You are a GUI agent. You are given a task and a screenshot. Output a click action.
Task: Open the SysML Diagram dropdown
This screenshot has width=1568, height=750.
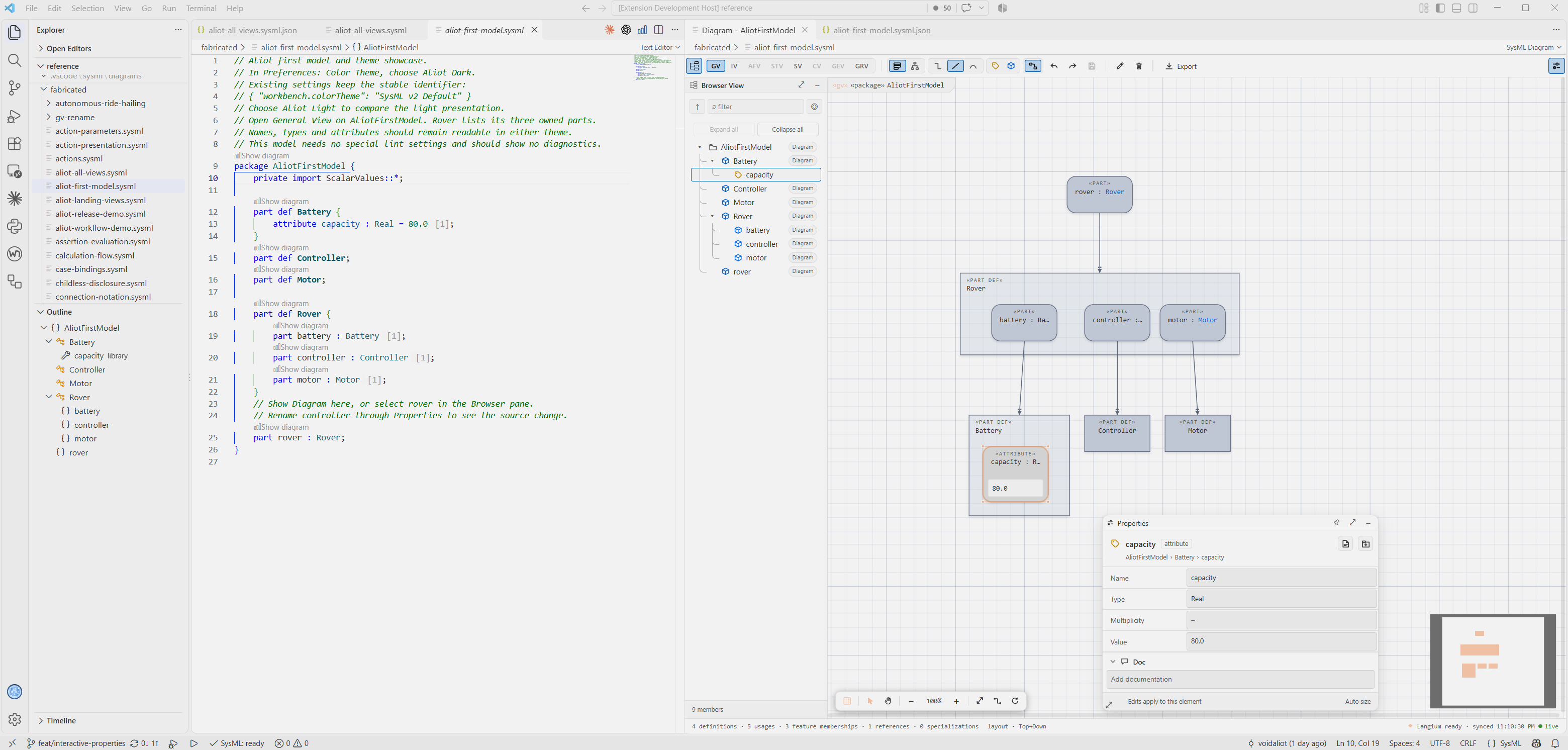point(1533,47)
